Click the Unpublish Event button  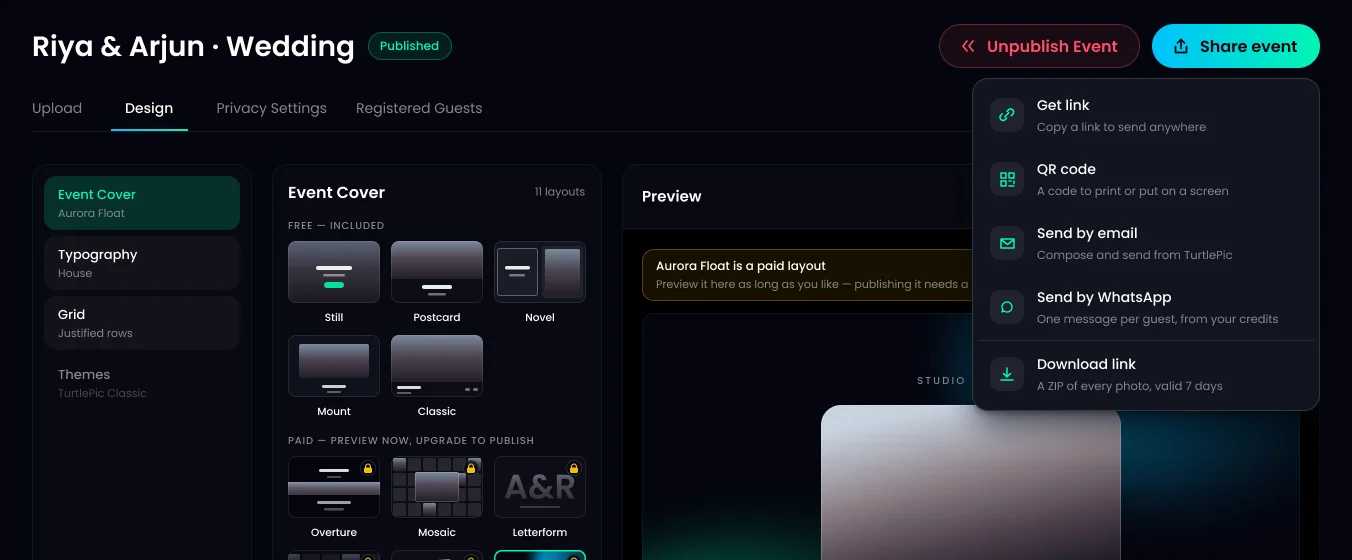pyautogui.click(x=1039, y=46)
